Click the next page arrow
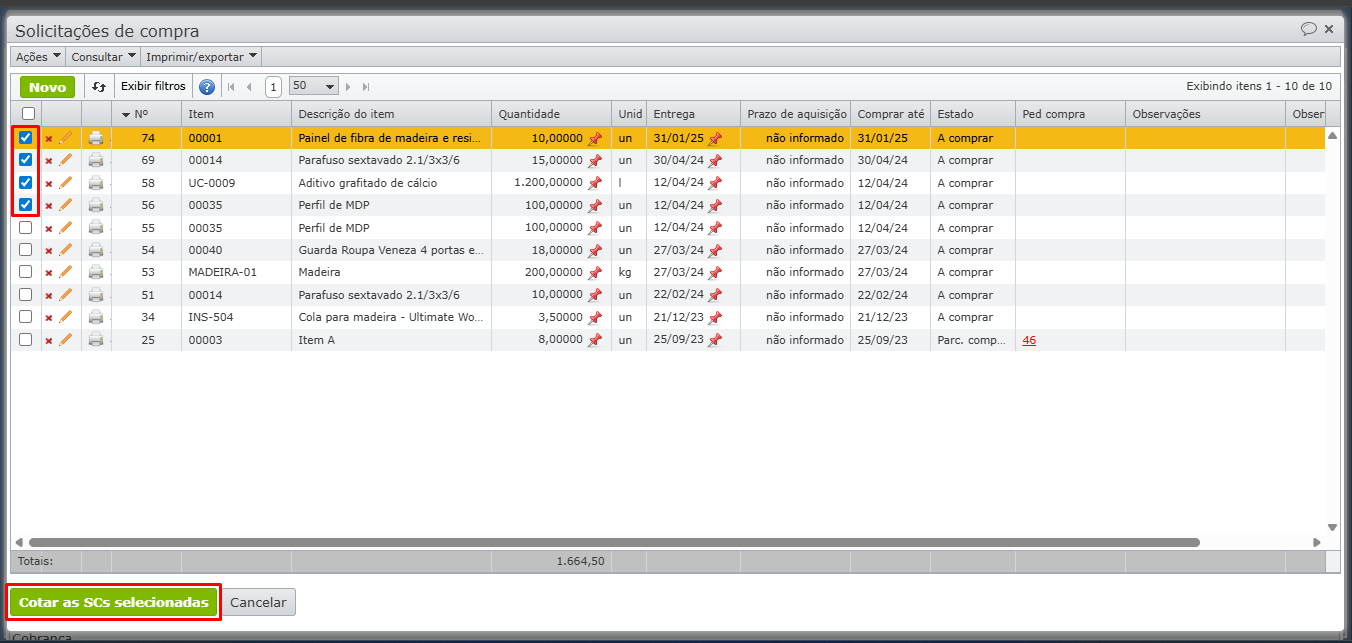 click(x=349, y=87)
